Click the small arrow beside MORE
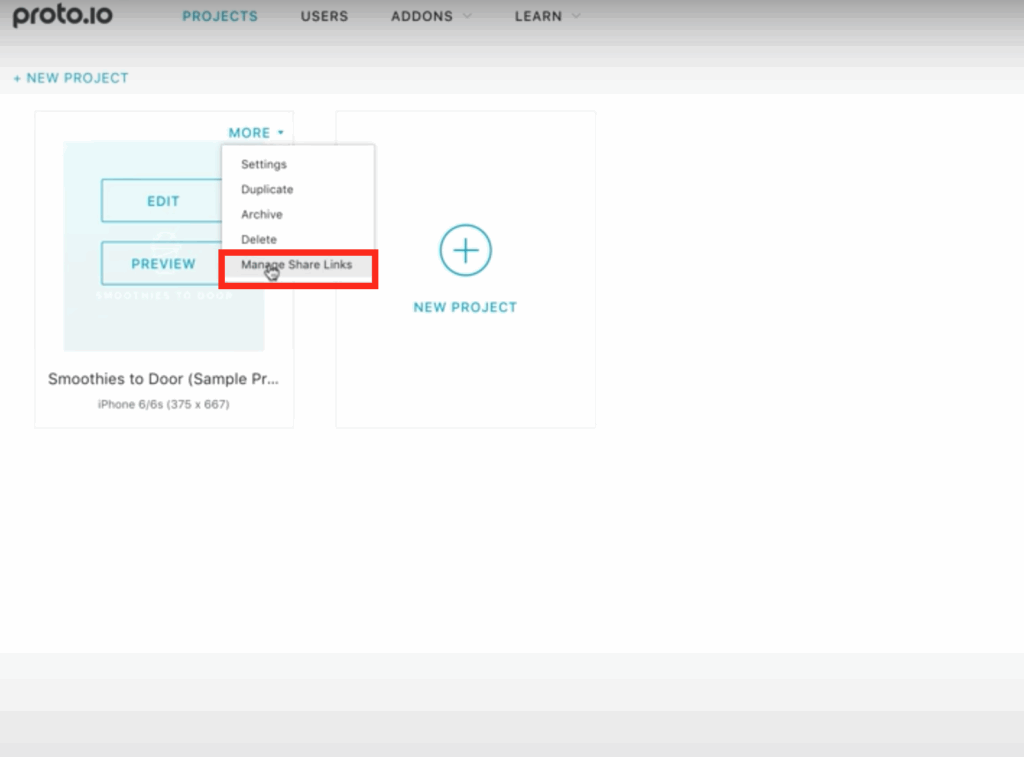 click(x=281, y=133)
